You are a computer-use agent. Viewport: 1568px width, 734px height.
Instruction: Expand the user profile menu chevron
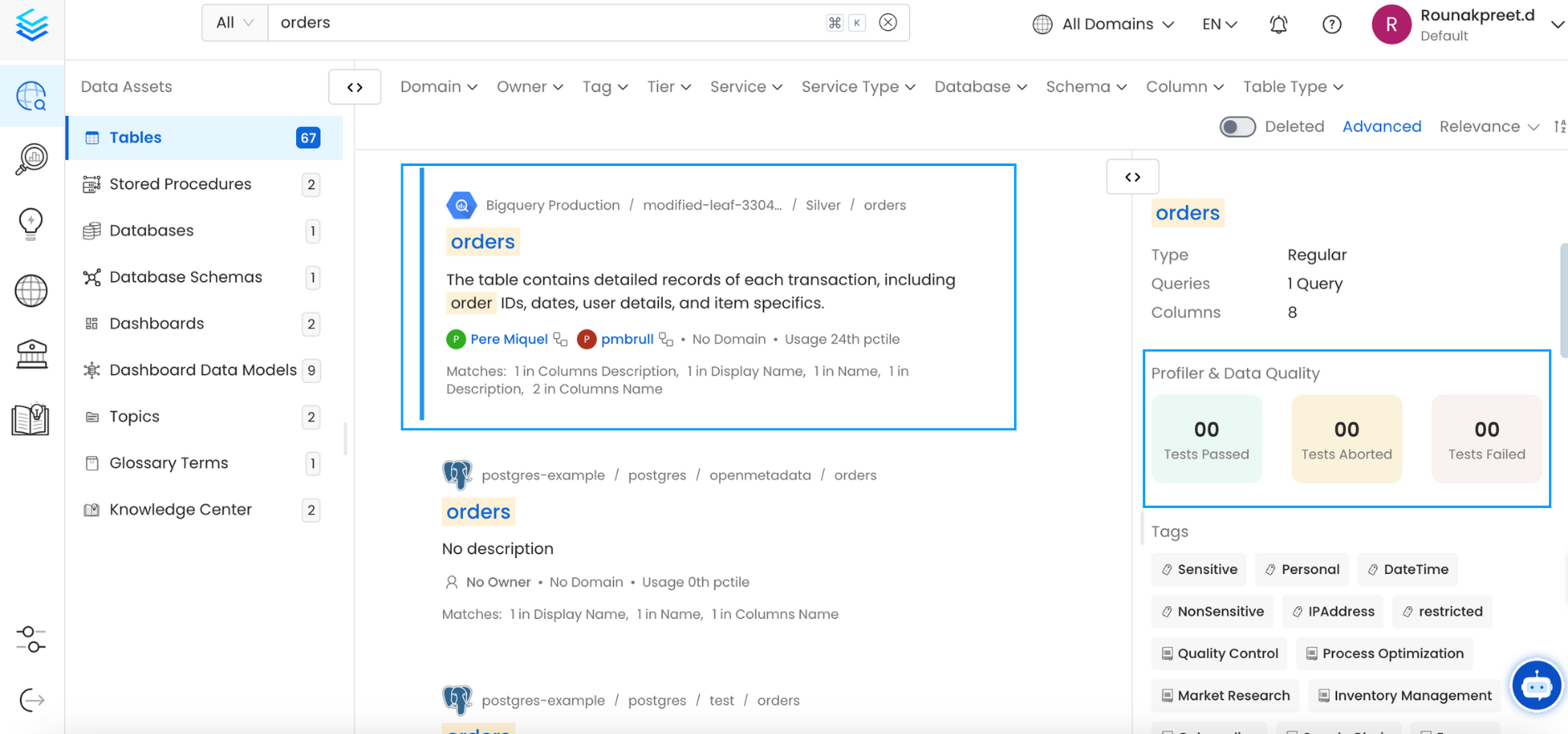(x=1557, y=24)
